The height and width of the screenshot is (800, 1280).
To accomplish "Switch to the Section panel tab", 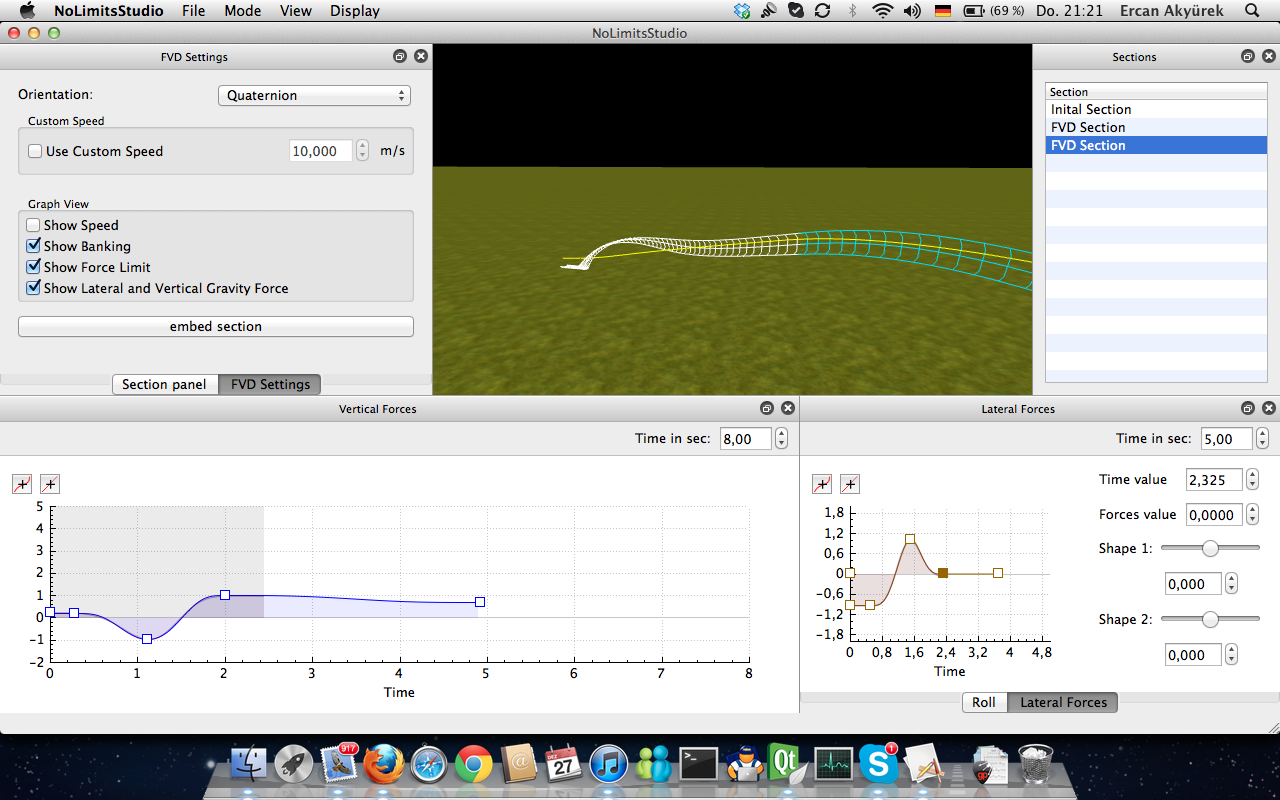I will click(x=164, y=385).
